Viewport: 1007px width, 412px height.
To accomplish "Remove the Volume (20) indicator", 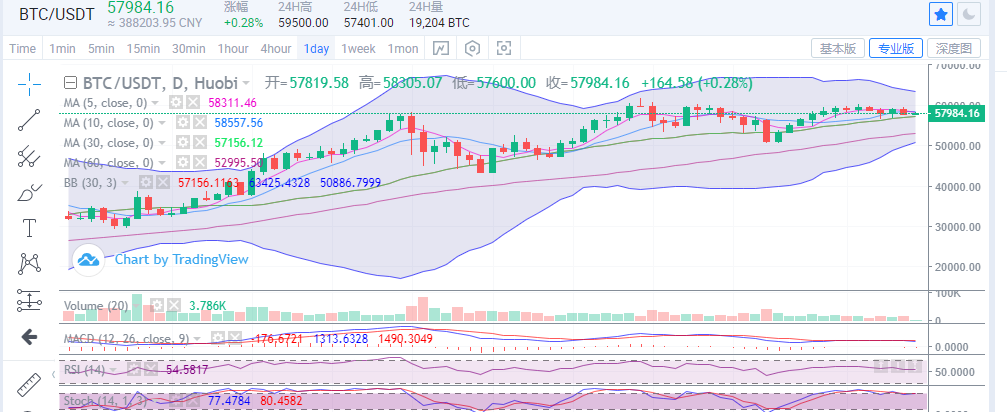I will (173, 305).
